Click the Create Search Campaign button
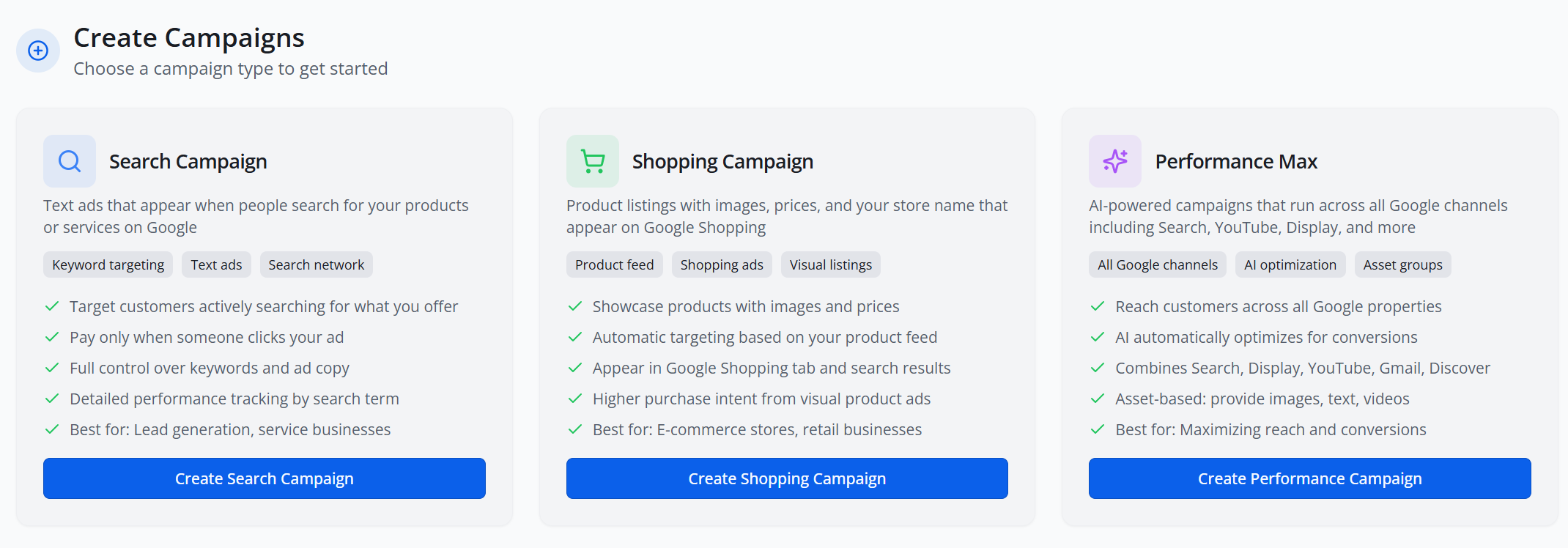1568x548 pixels. coord(265,478)
